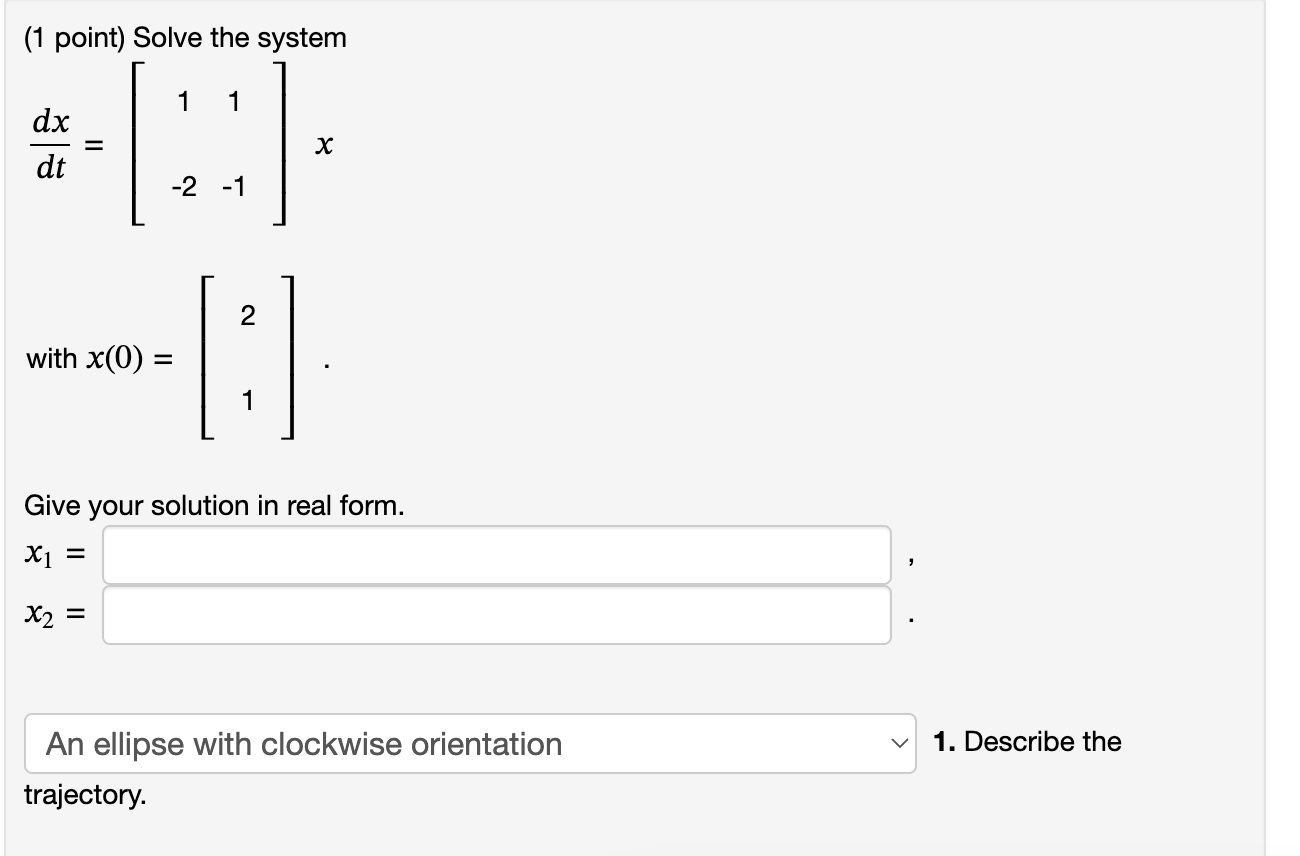Viewport: 1300px width, 856px height.
Task: Click the "(1 point) Solve the system" heading
Action: [x=184, y=37]
